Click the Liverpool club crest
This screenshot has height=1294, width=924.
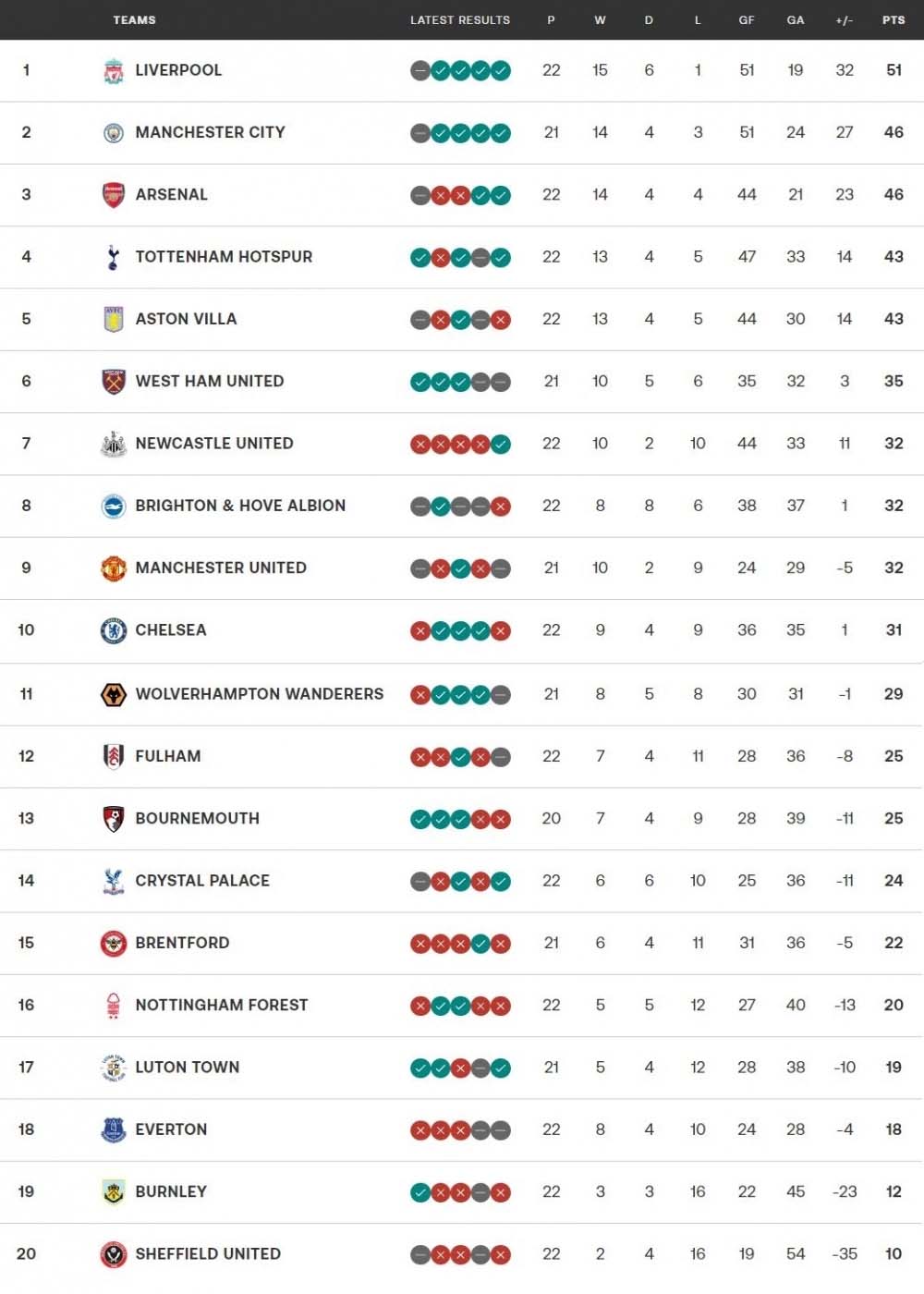point(114,71)
